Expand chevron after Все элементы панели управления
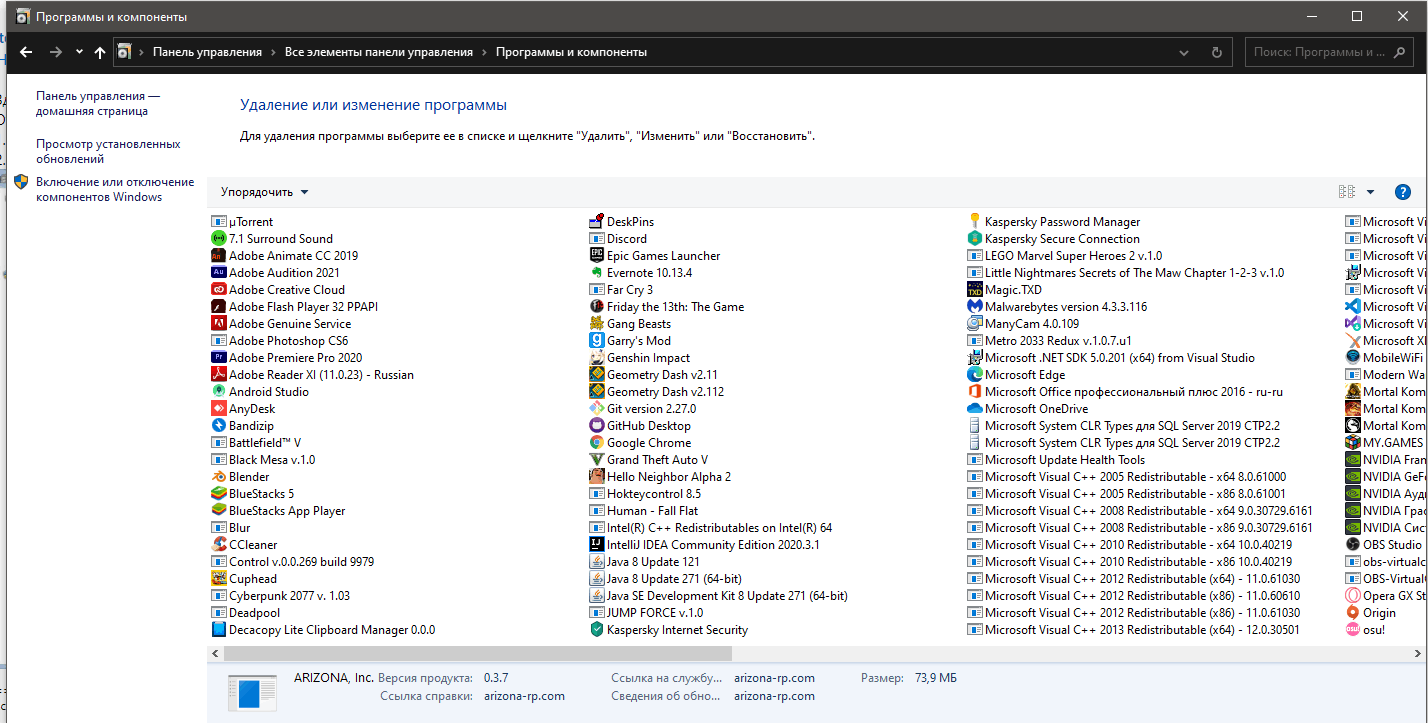The width and height of the screenshot is (1428, 723). click(484, 52)
